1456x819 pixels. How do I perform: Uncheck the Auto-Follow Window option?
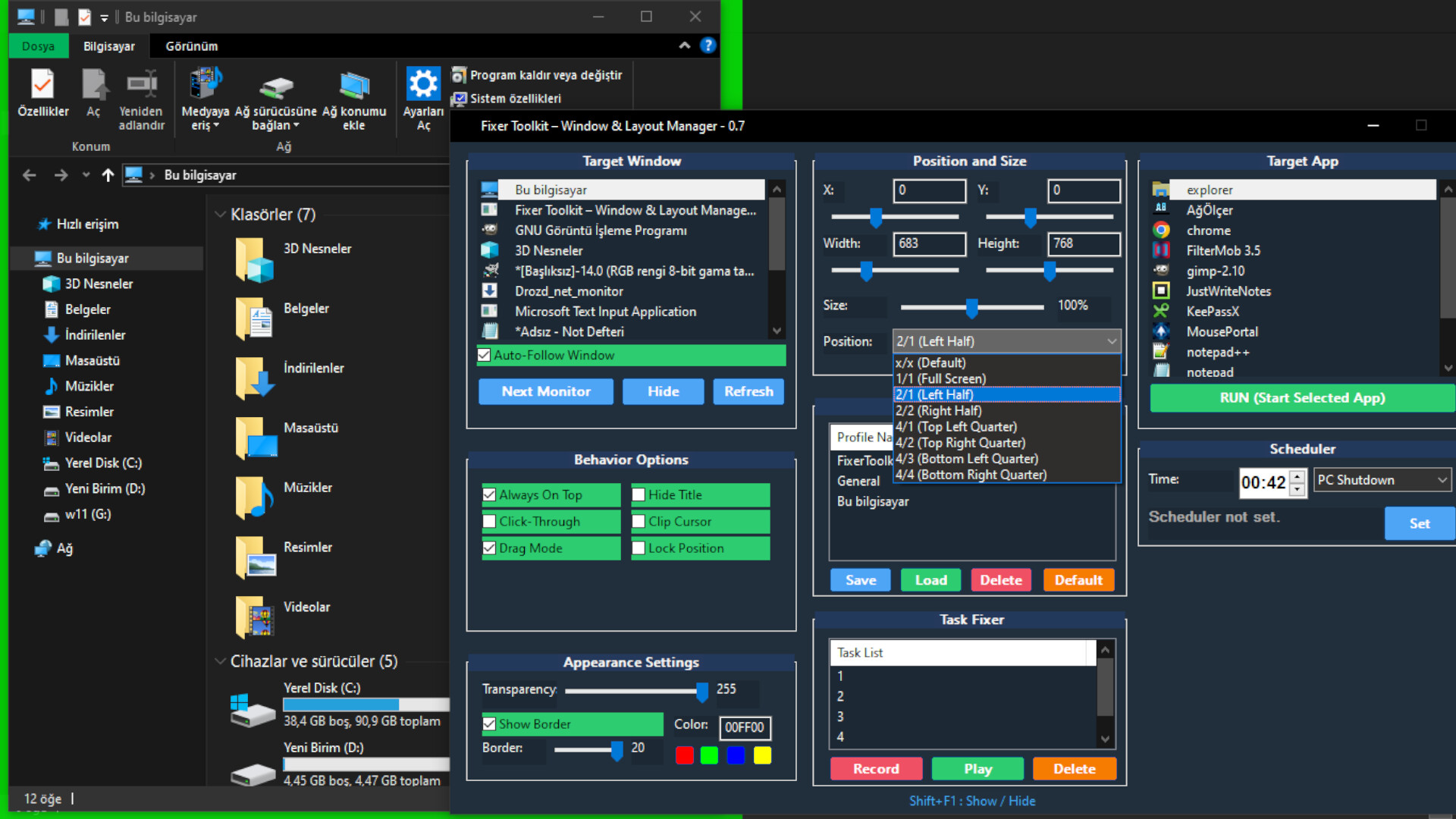point(484,355)
